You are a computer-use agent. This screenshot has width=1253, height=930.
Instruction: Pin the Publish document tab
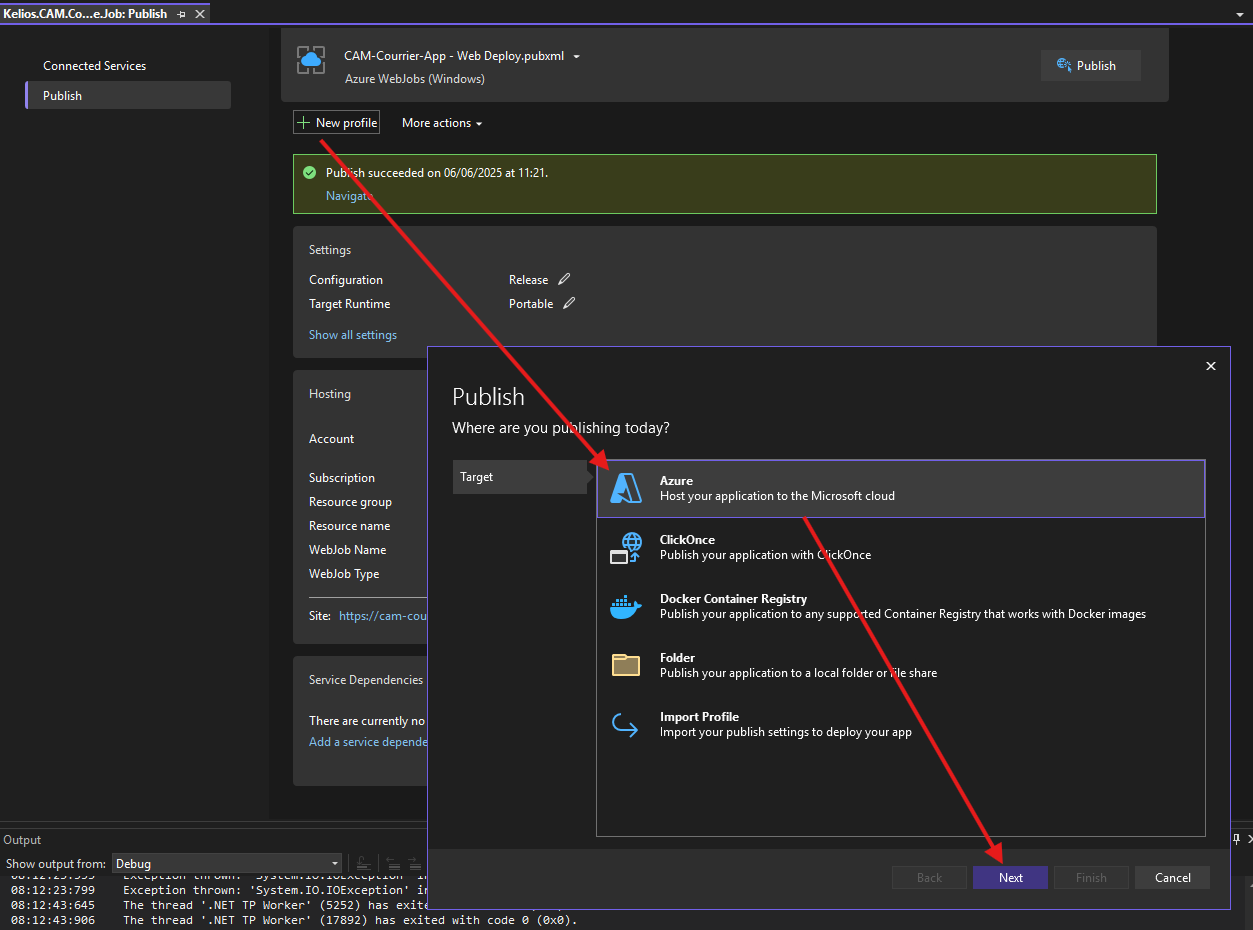(181, 14)
